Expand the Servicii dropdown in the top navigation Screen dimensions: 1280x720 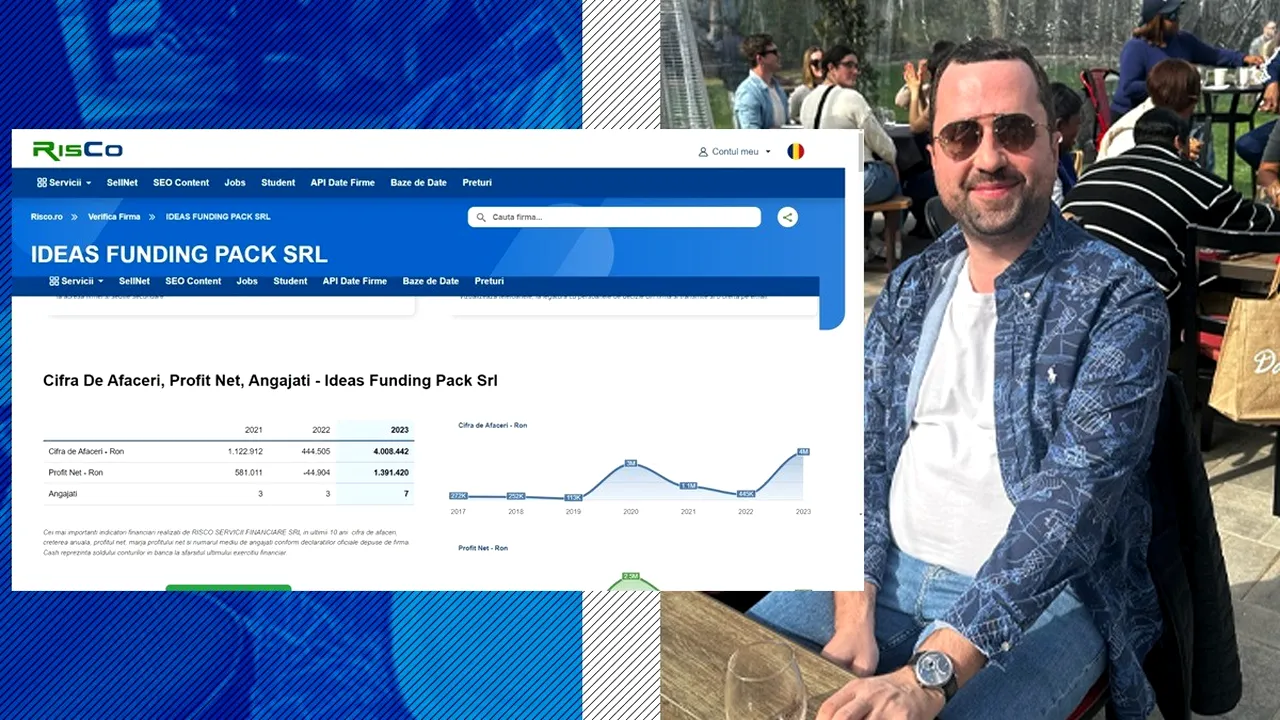64,182
